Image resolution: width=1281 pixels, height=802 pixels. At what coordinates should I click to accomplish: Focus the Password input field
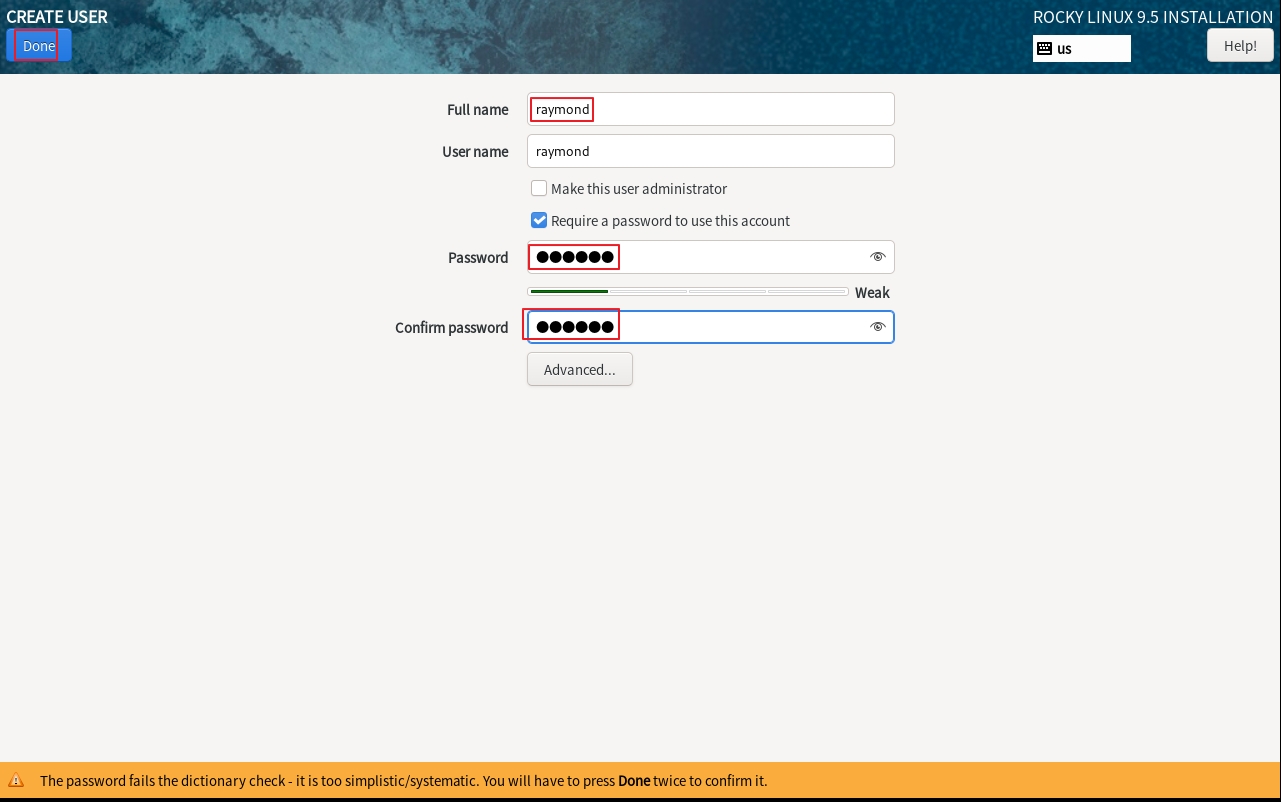tap(711, 257)
